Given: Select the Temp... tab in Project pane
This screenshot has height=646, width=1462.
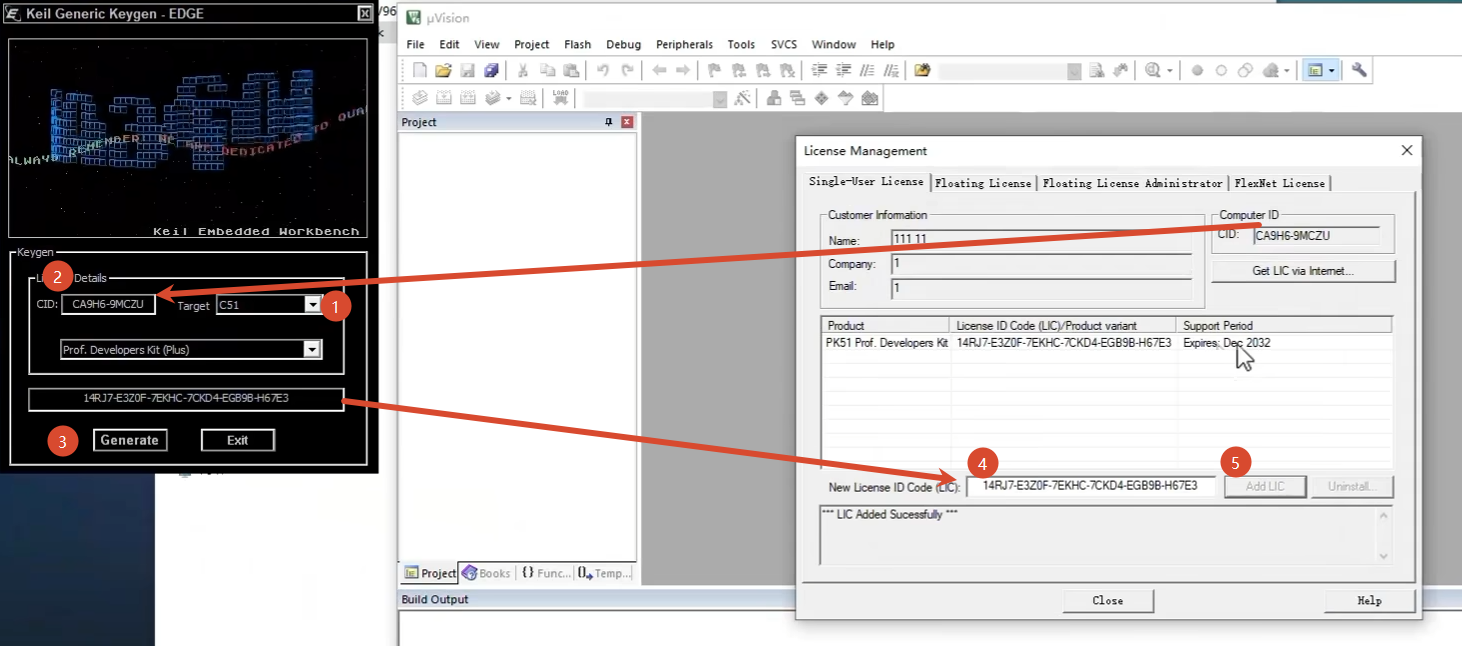Looking at the screenshot, I should 604,573.
